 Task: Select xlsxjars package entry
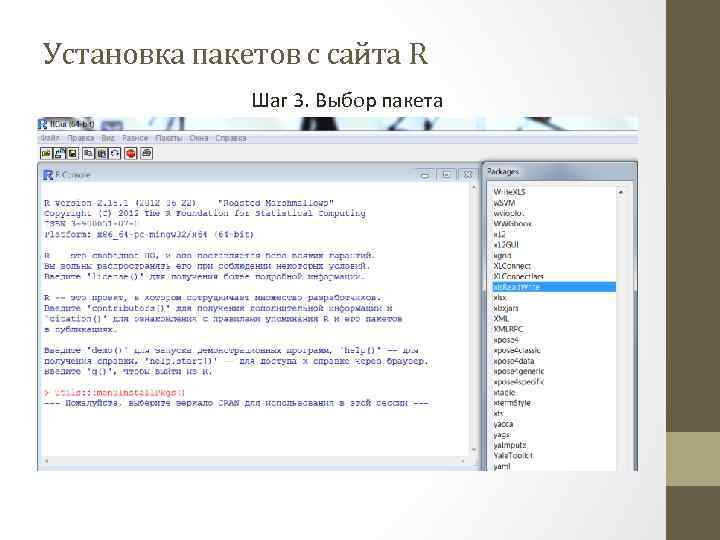pyautogui.click(x=506, y=308)
